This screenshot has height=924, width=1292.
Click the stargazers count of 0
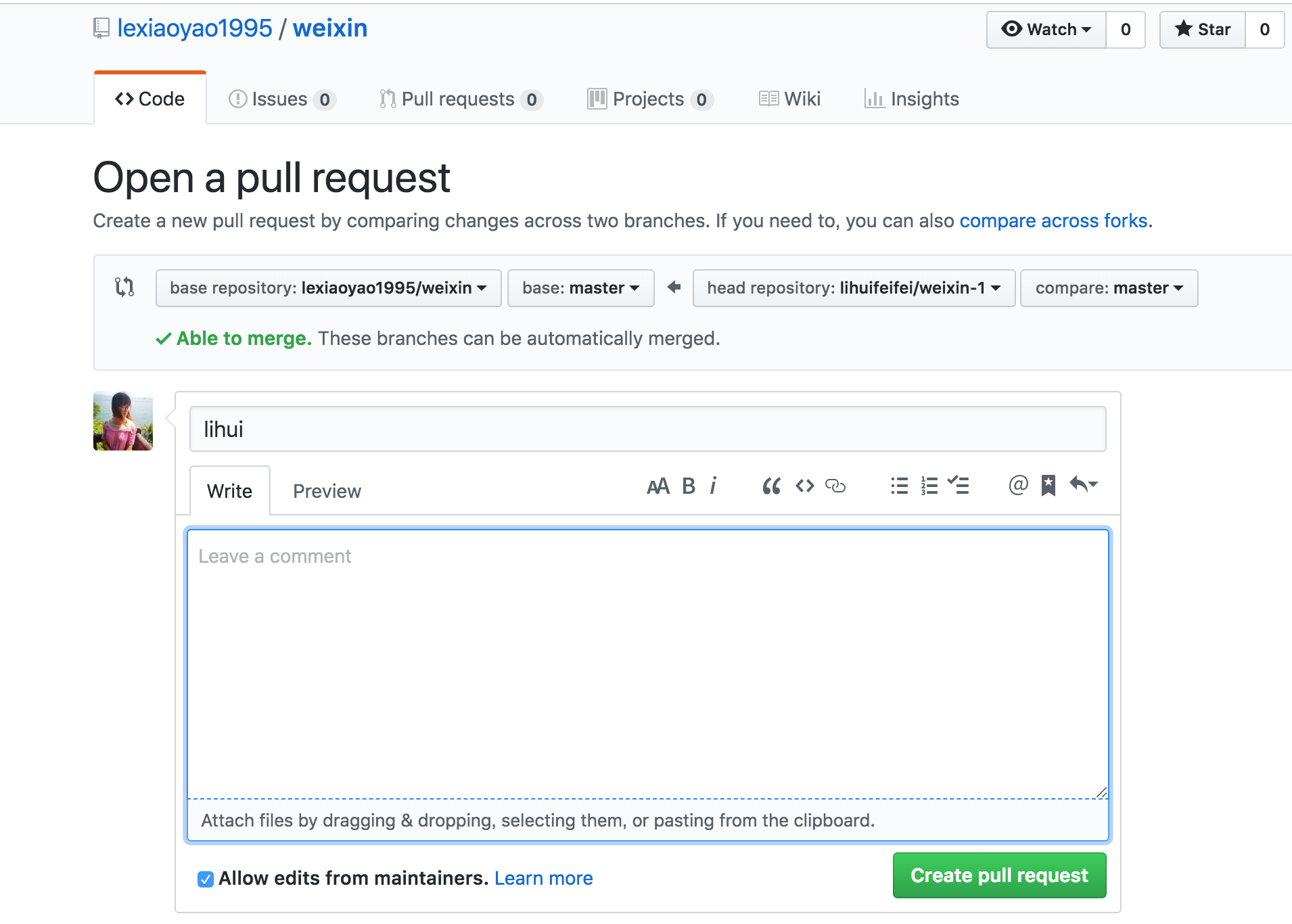point(1264,30)
